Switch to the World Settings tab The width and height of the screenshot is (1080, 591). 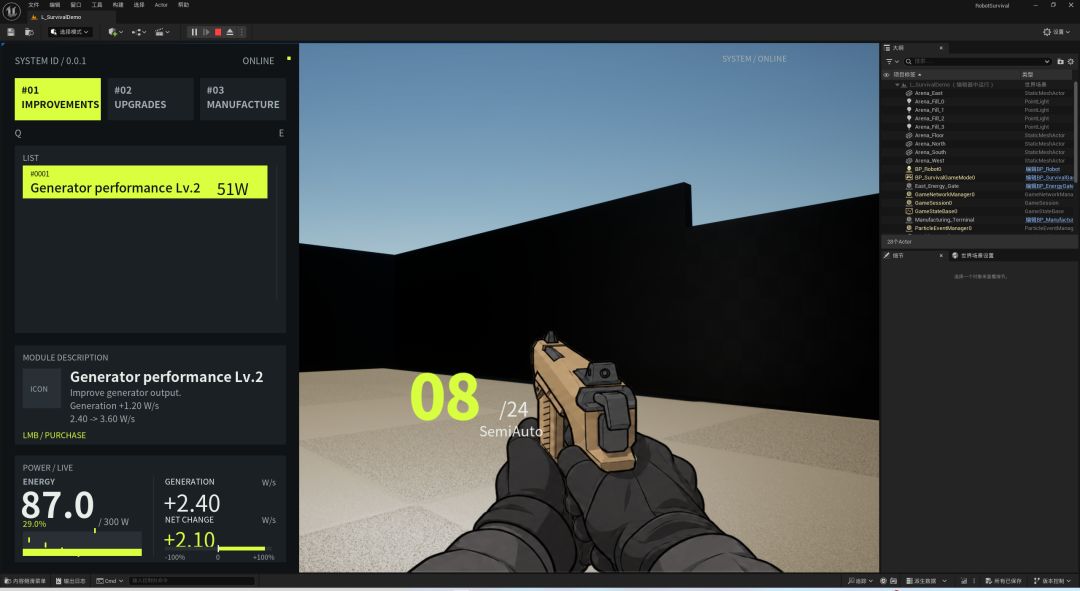(973, 256)
